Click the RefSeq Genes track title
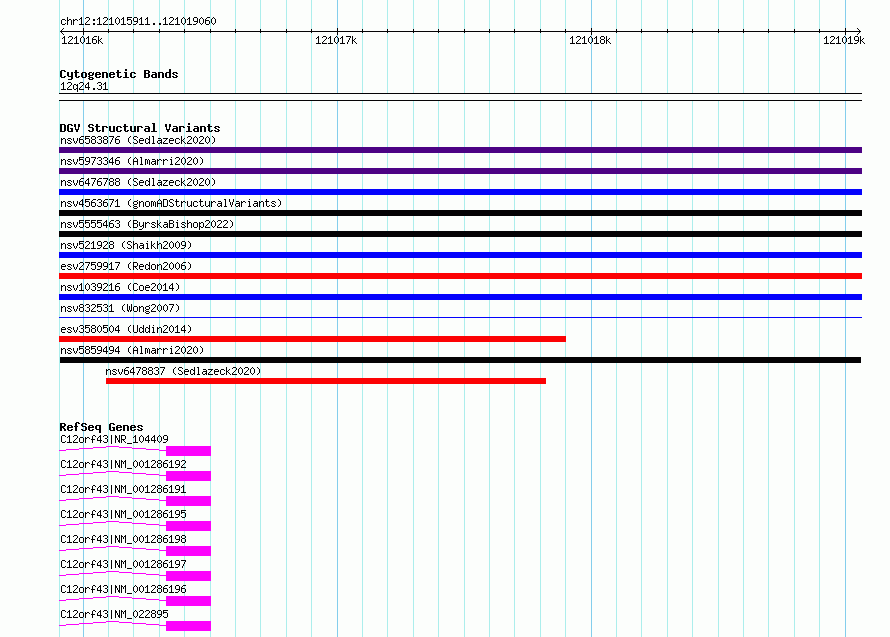The image size is (890, 637). coord(101,428)
